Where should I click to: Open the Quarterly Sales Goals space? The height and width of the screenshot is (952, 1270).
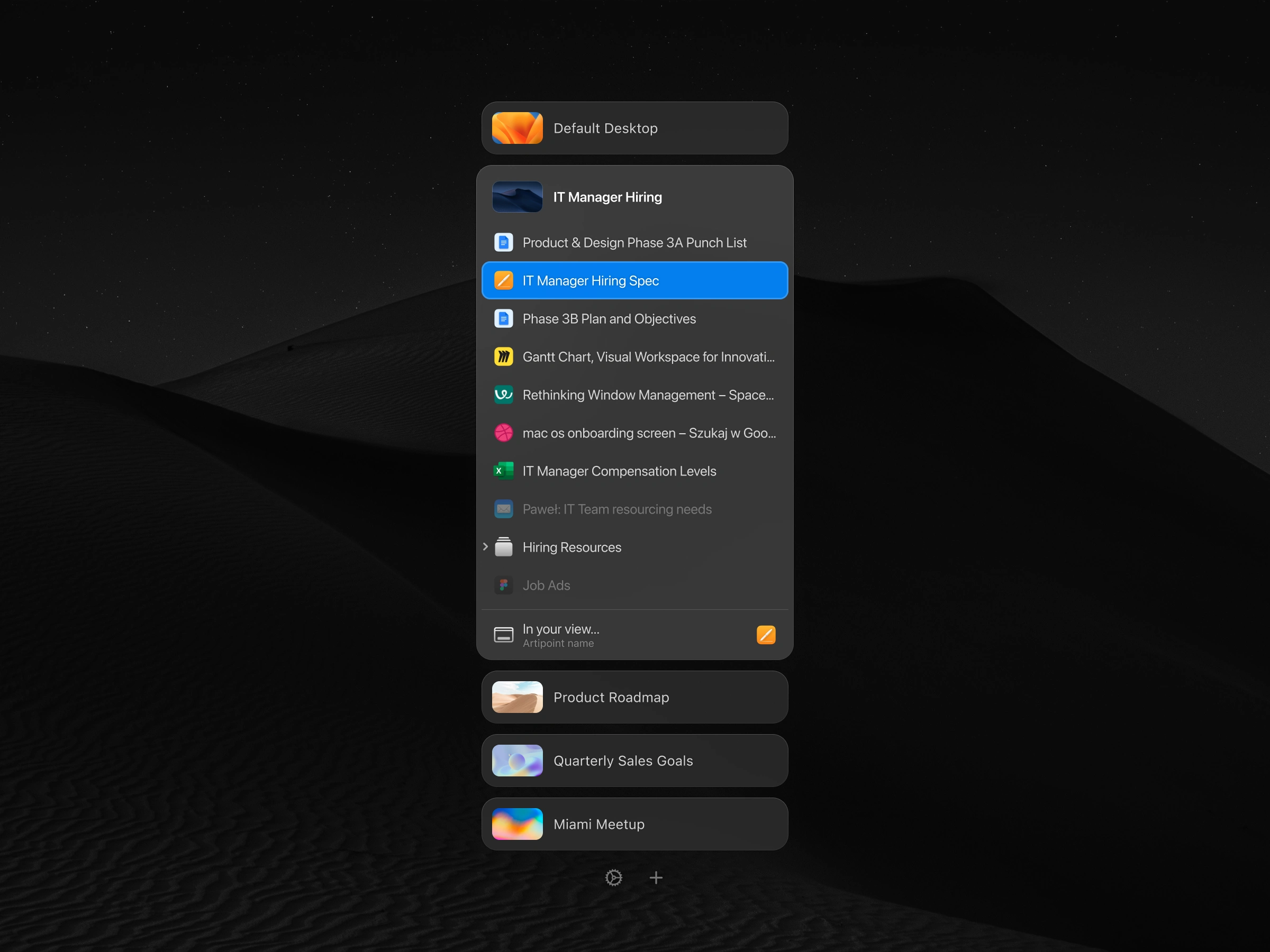(623, 761)
